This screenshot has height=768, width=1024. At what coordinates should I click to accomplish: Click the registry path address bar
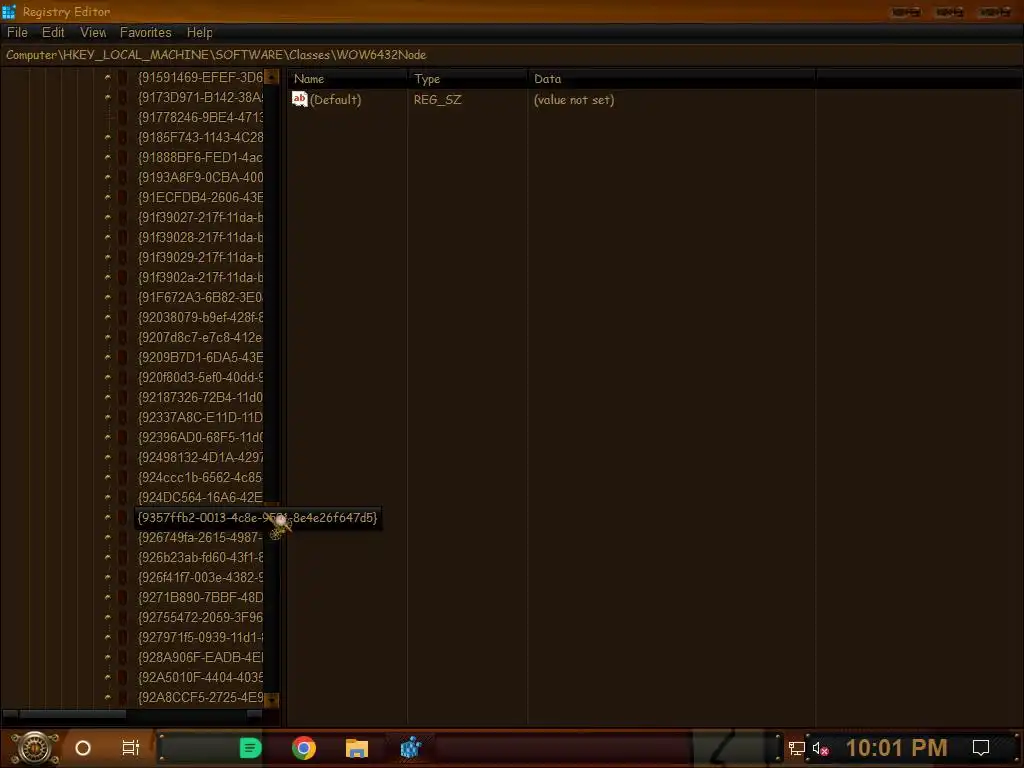[512, 55]
